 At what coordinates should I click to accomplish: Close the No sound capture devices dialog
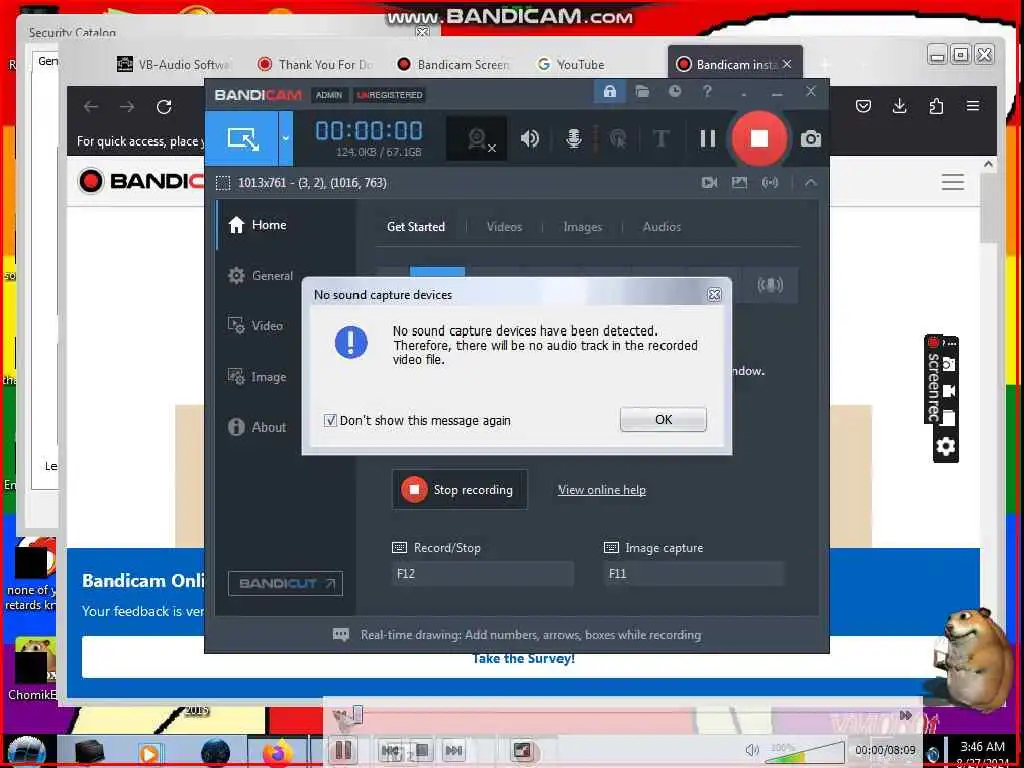point(714,295)
